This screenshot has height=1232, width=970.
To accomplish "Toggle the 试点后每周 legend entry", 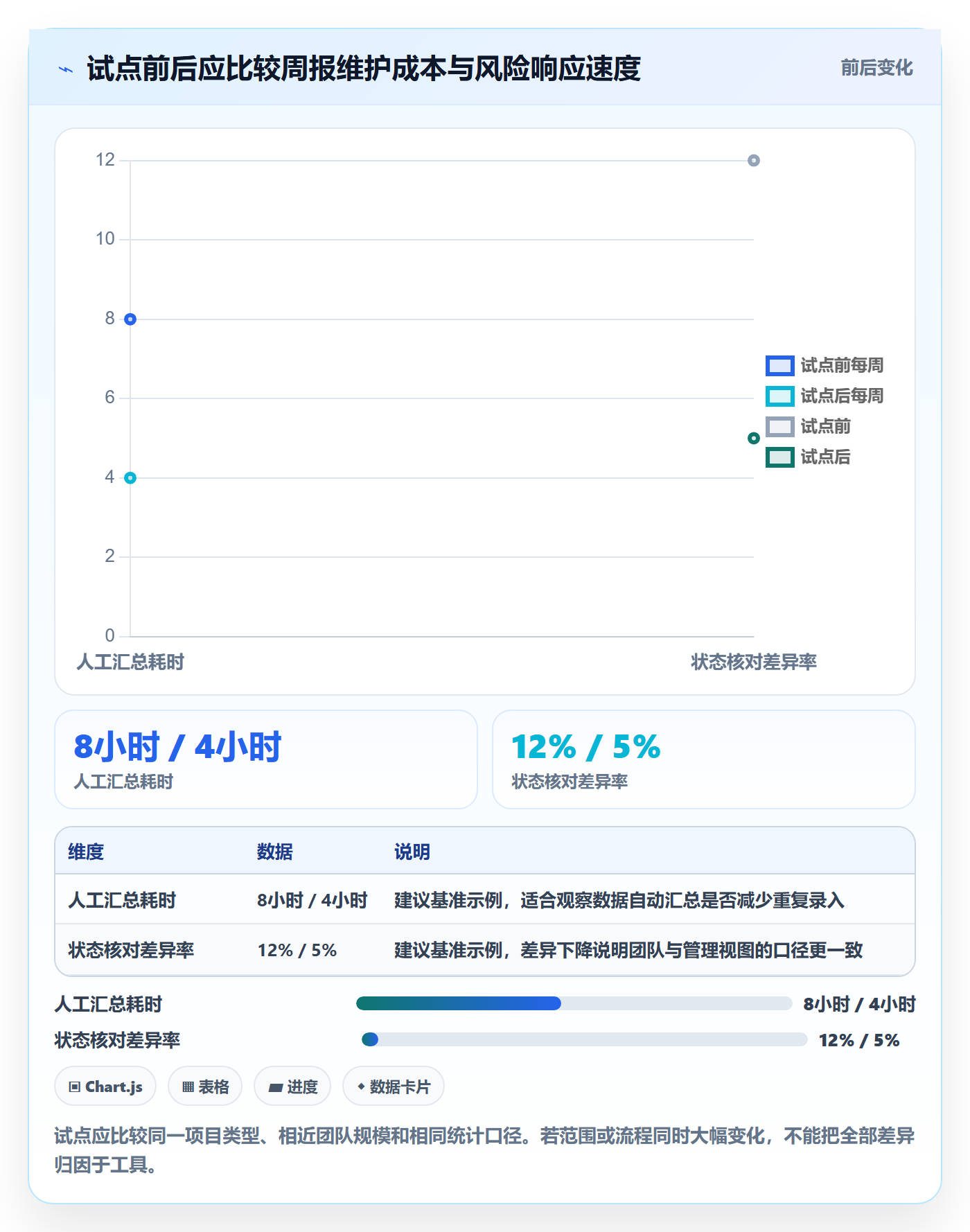I will tap(824, 396).
